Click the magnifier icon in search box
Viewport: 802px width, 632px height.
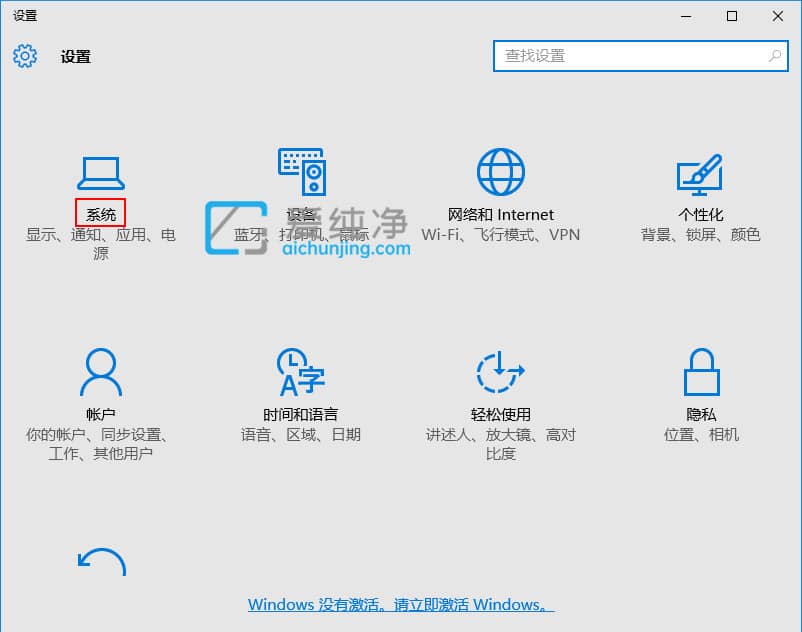(775, 56)
